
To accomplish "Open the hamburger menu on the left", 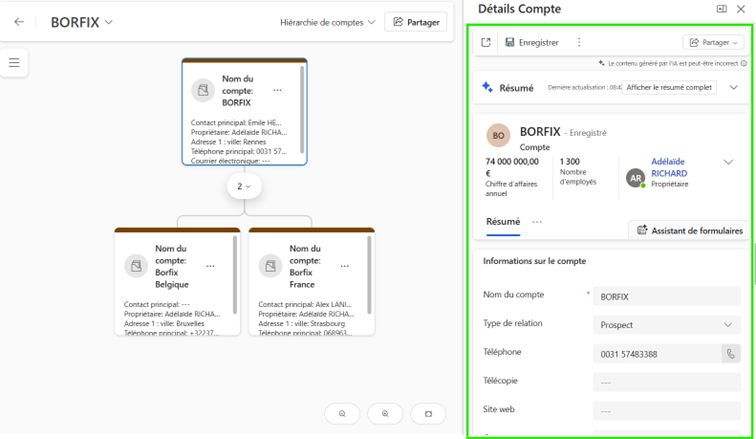I will (x=14, y=63).
